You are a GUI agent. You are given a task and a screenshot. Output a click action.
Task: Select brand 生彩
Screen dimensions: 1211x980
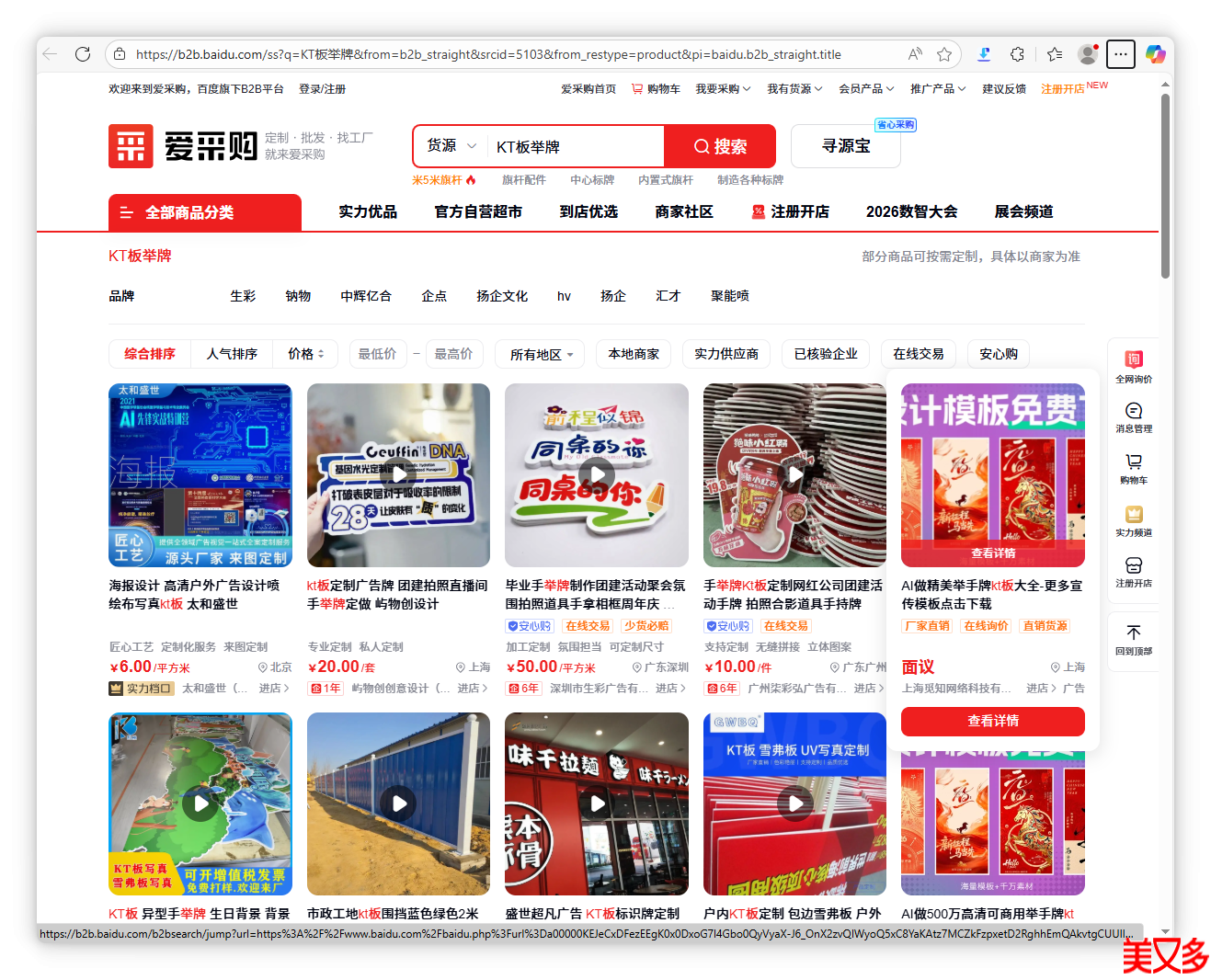(243, 296)
